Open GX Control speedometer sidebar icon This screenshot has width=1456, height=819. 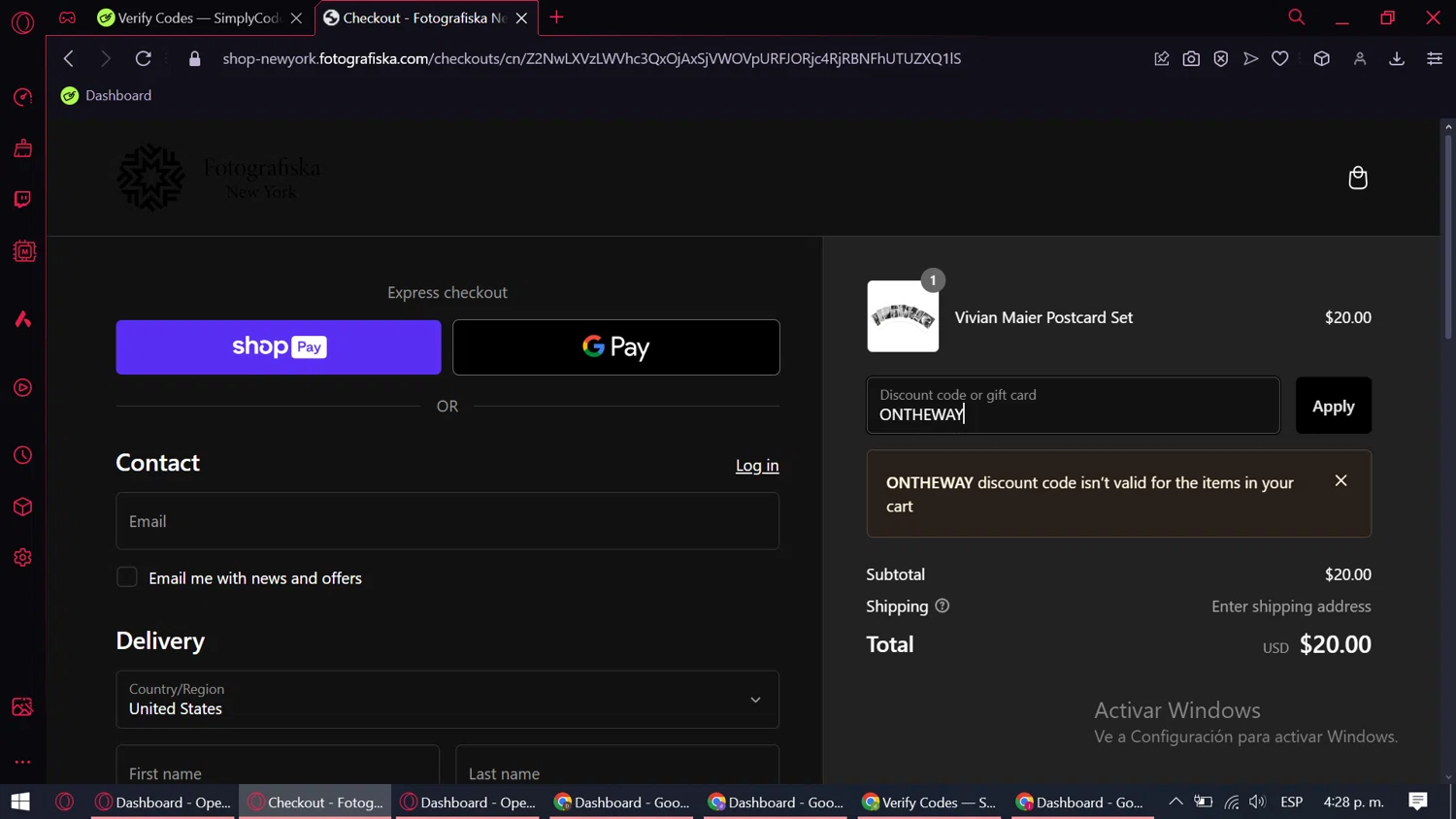pyautogui.click(x=22, y=97)
